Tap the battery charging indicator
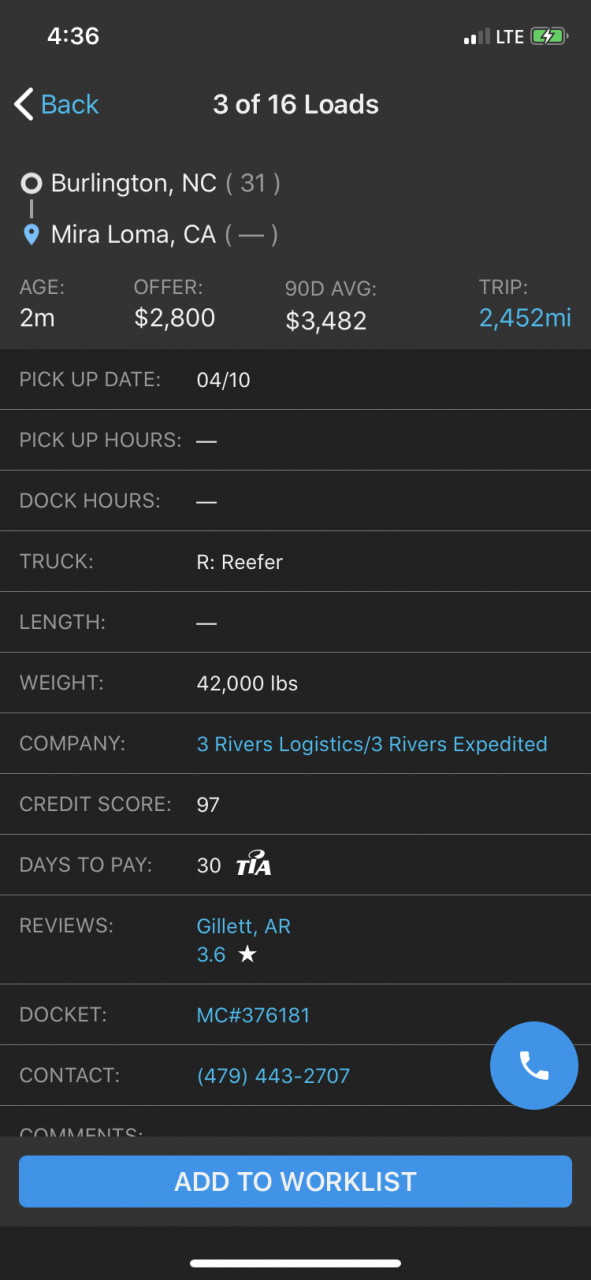591x1280 pixels. [x=549, y=36]
